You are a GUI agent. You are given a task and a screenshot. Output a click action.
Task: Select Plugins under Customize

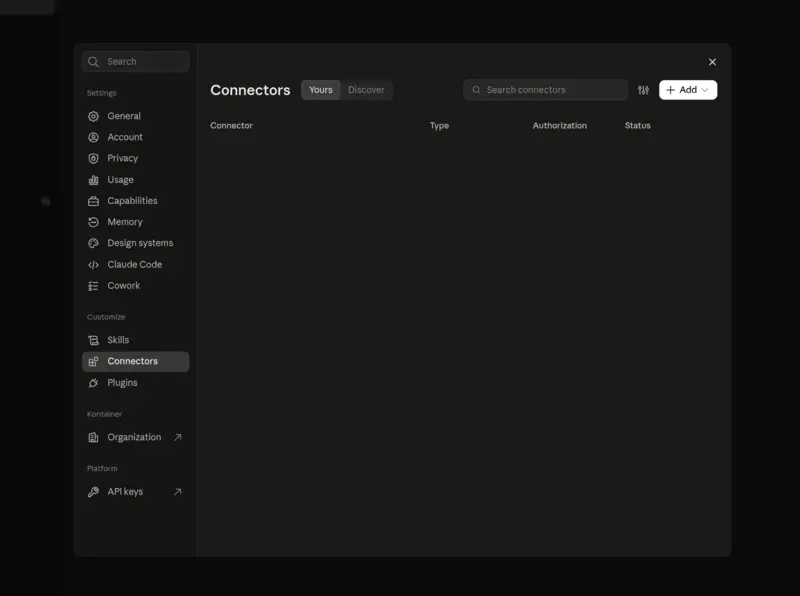click(136, 383)
